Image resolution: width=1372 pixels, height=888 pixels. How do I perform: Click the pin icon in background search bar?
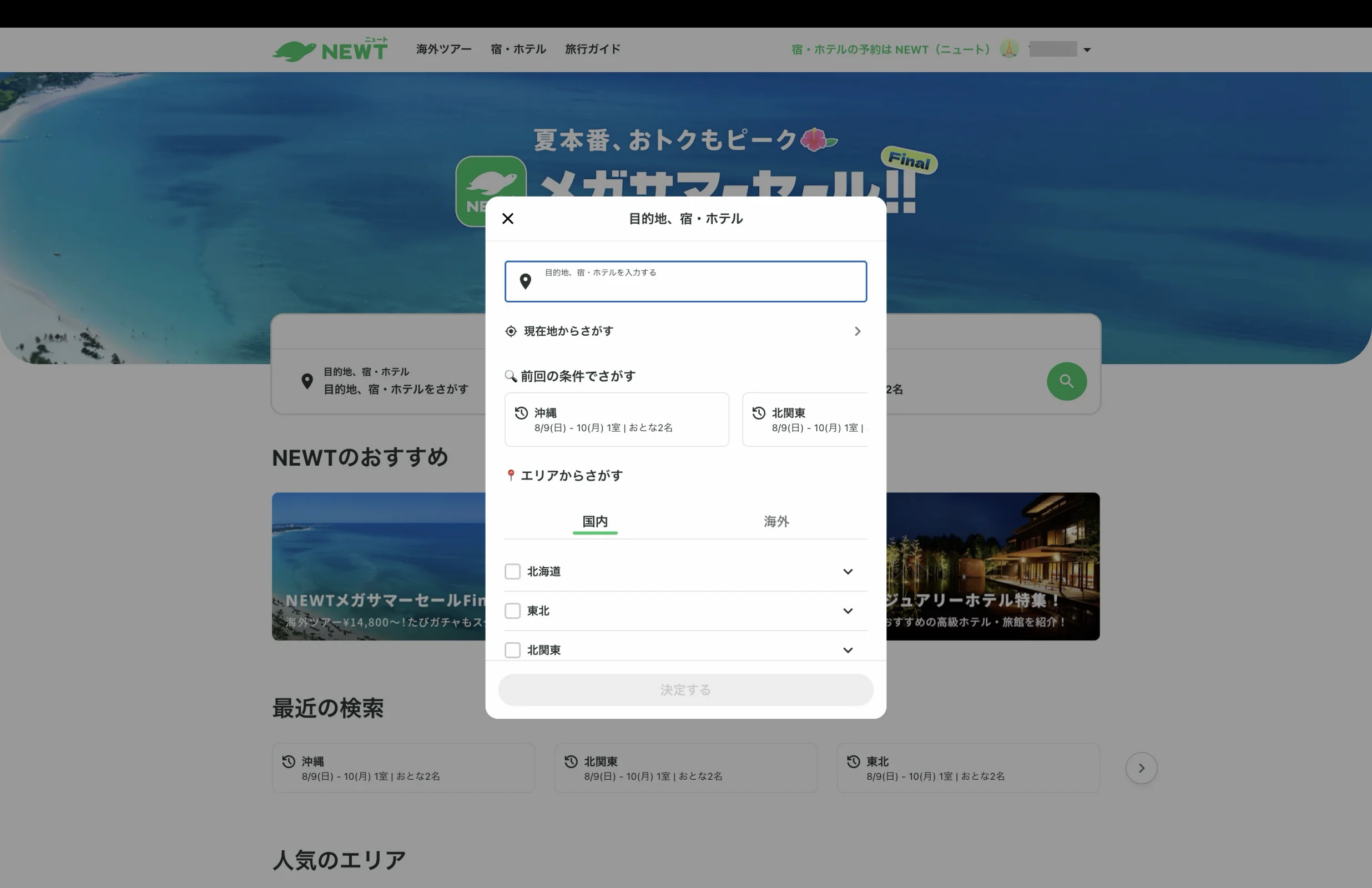click(307, 381)
